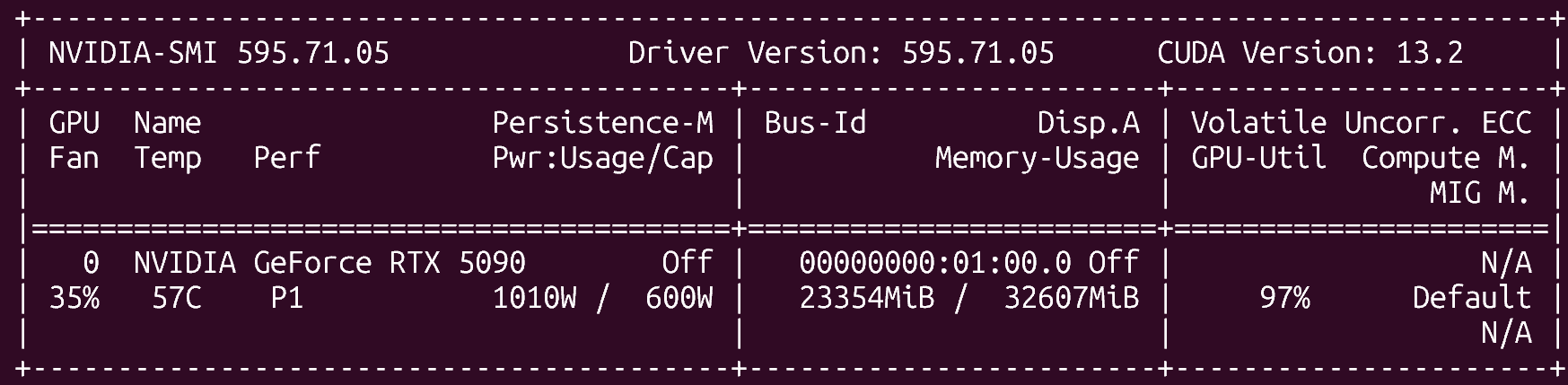Screen dimensions: 1568x385
Task: Click the 57C temperature reading
Action: click(177, 298)
